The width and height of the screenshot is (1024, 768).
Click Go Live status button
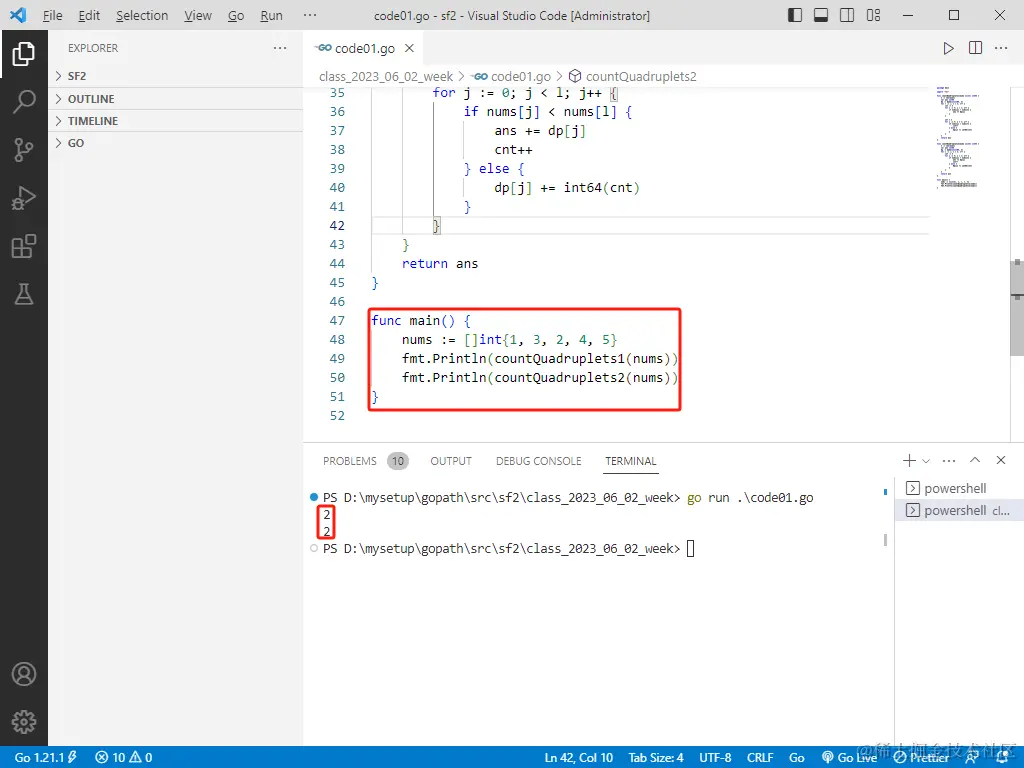(x=849, y=758)
